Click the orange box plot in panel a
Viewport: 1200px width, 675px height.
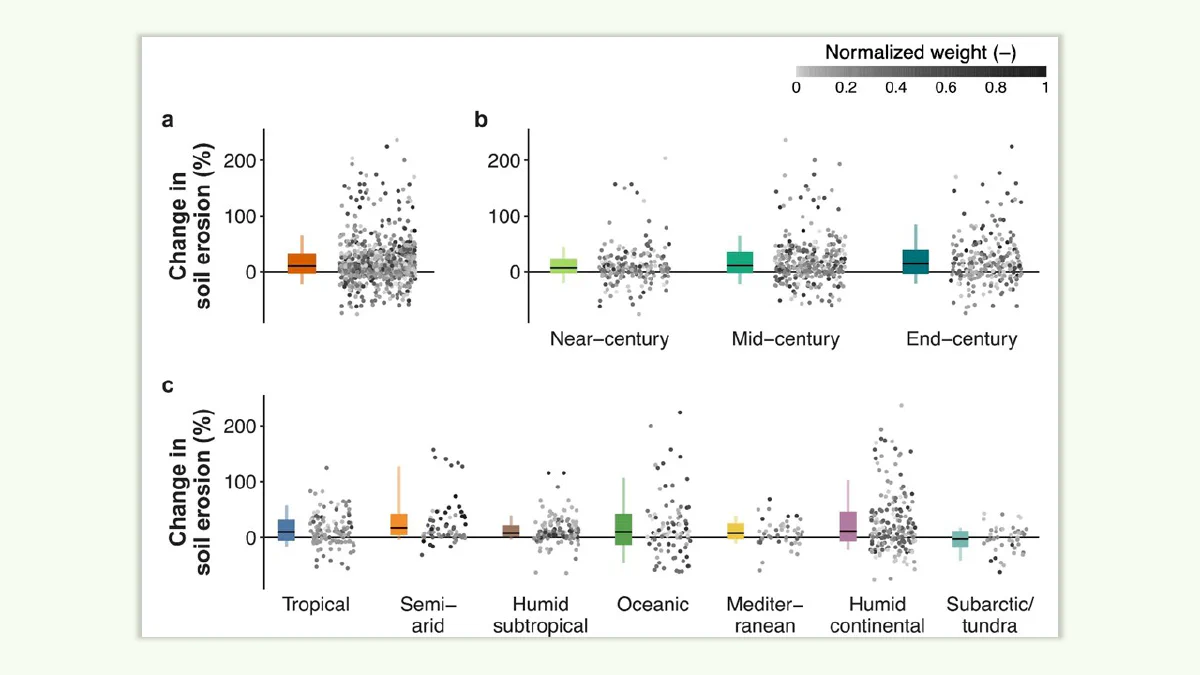pyautogui.click(x=302, y=263)
